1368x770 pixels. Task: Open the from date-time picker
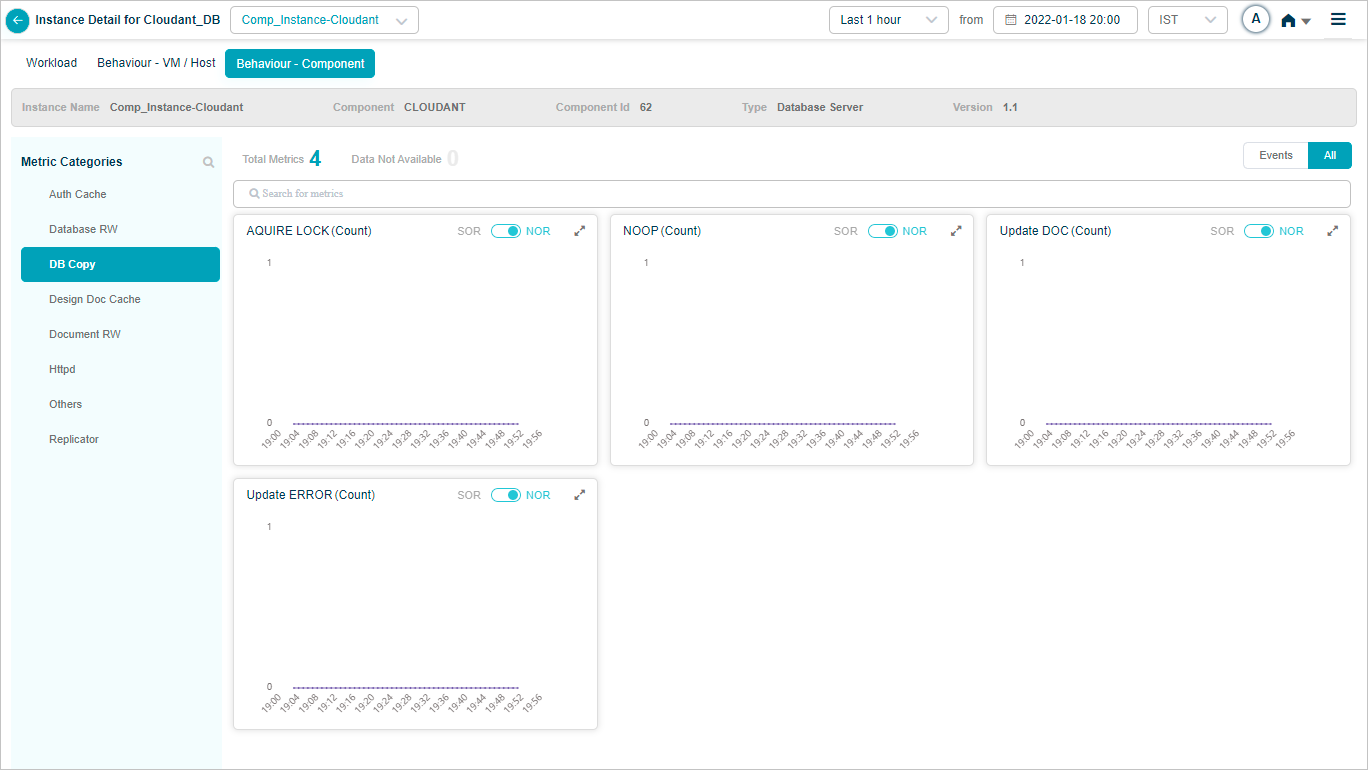coord(1064,20)
